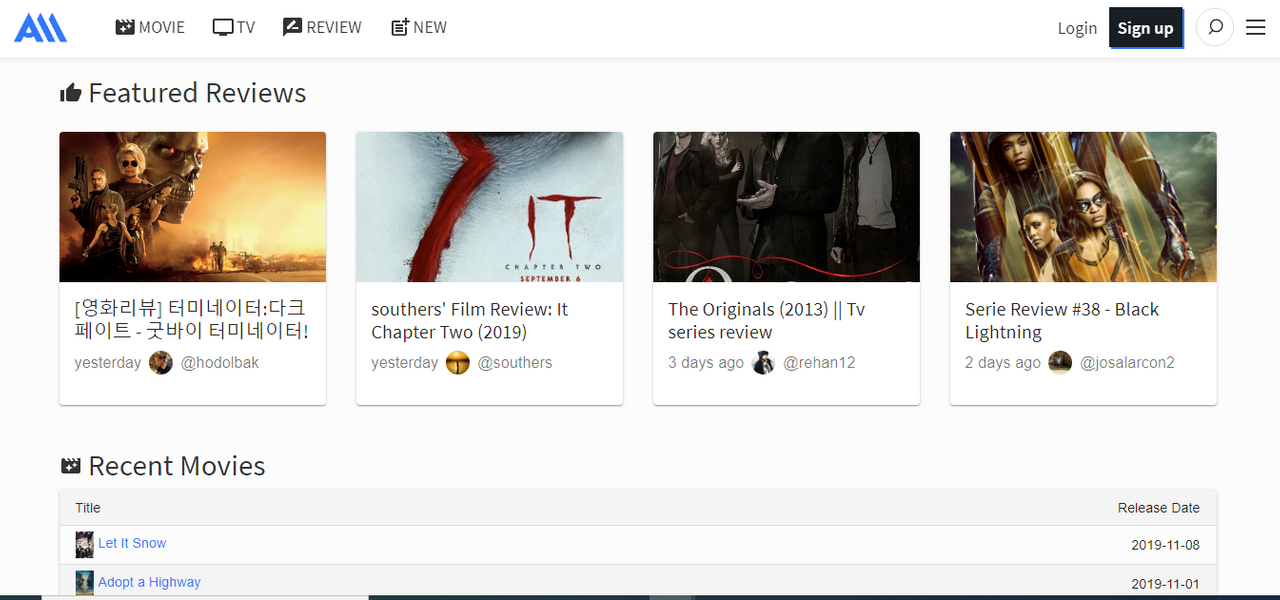Click the hodolbak user avatar
Viewport: 1280px width, 600px height.
pos(161,362)
